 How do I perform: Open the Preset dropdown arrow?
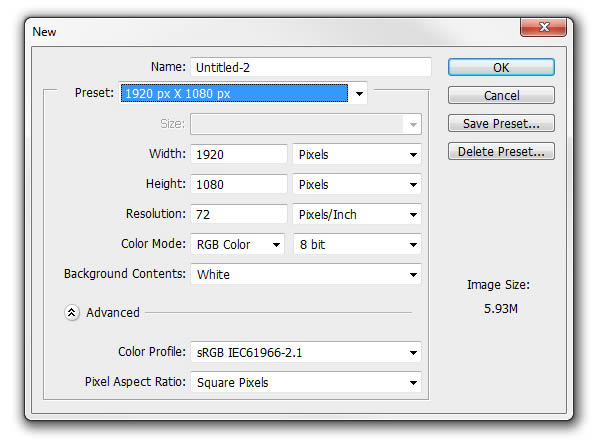(359, 93)
